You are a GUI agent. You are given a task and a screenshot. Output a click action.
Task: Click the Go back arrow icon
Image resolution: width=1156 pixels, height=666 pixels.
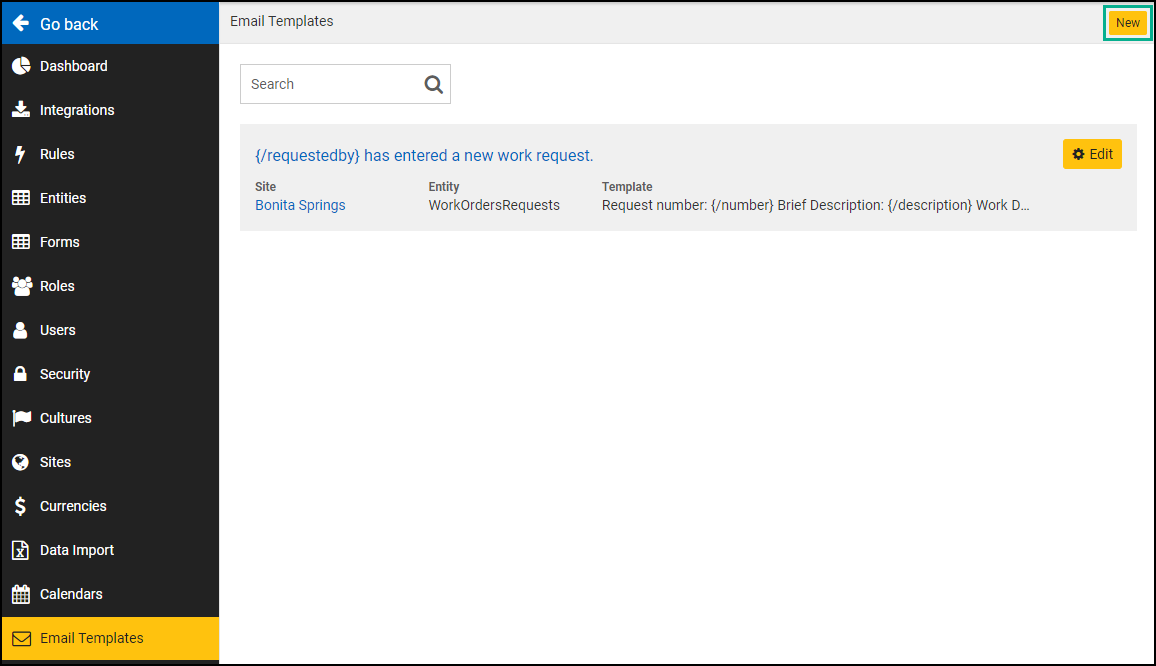[x=21, y=24]
